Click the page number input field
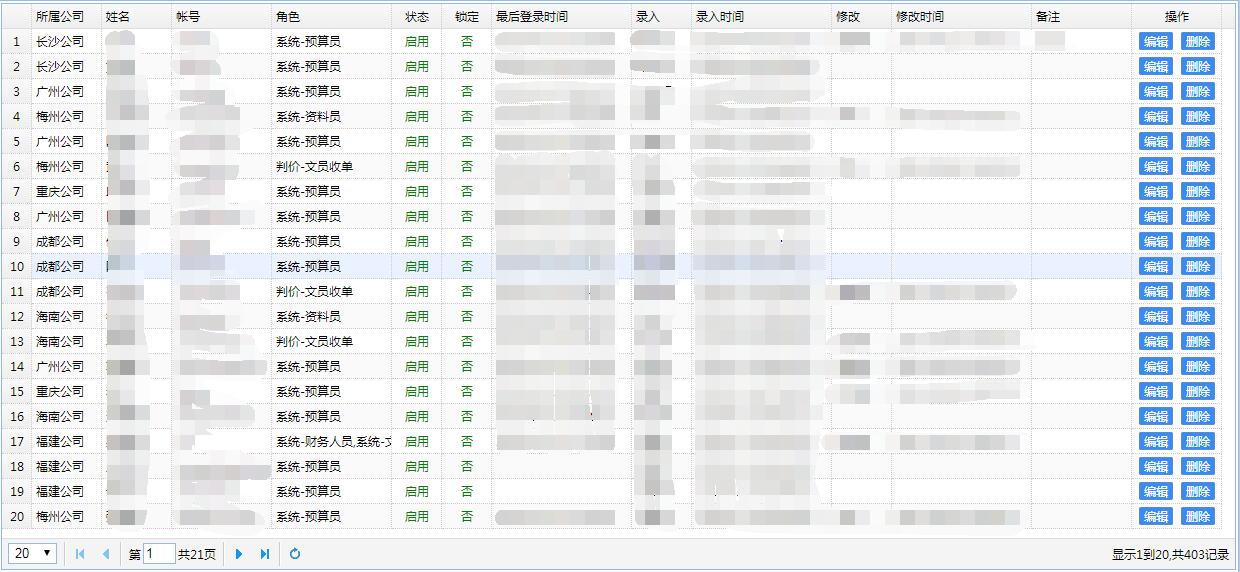Viewport: 1240px width, 572px height. coord(159,554)
